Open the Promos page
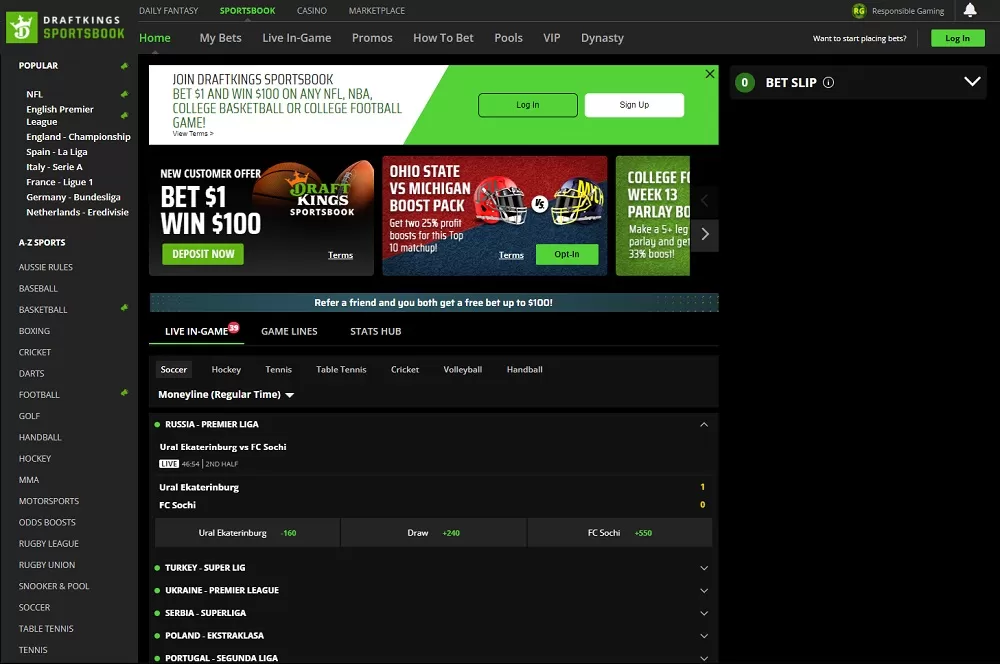 tap(372, 38)
